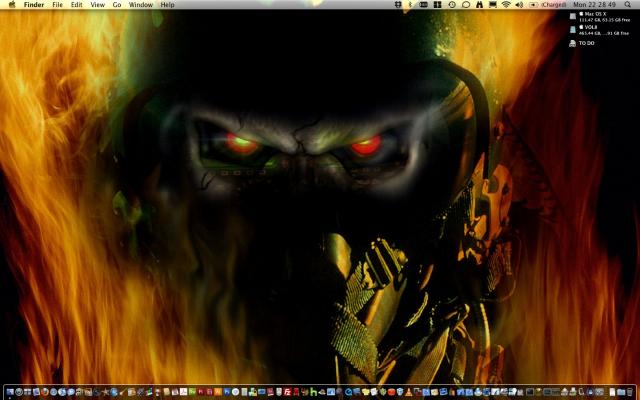Open Dashboard from the Dock

coord(19,392)
